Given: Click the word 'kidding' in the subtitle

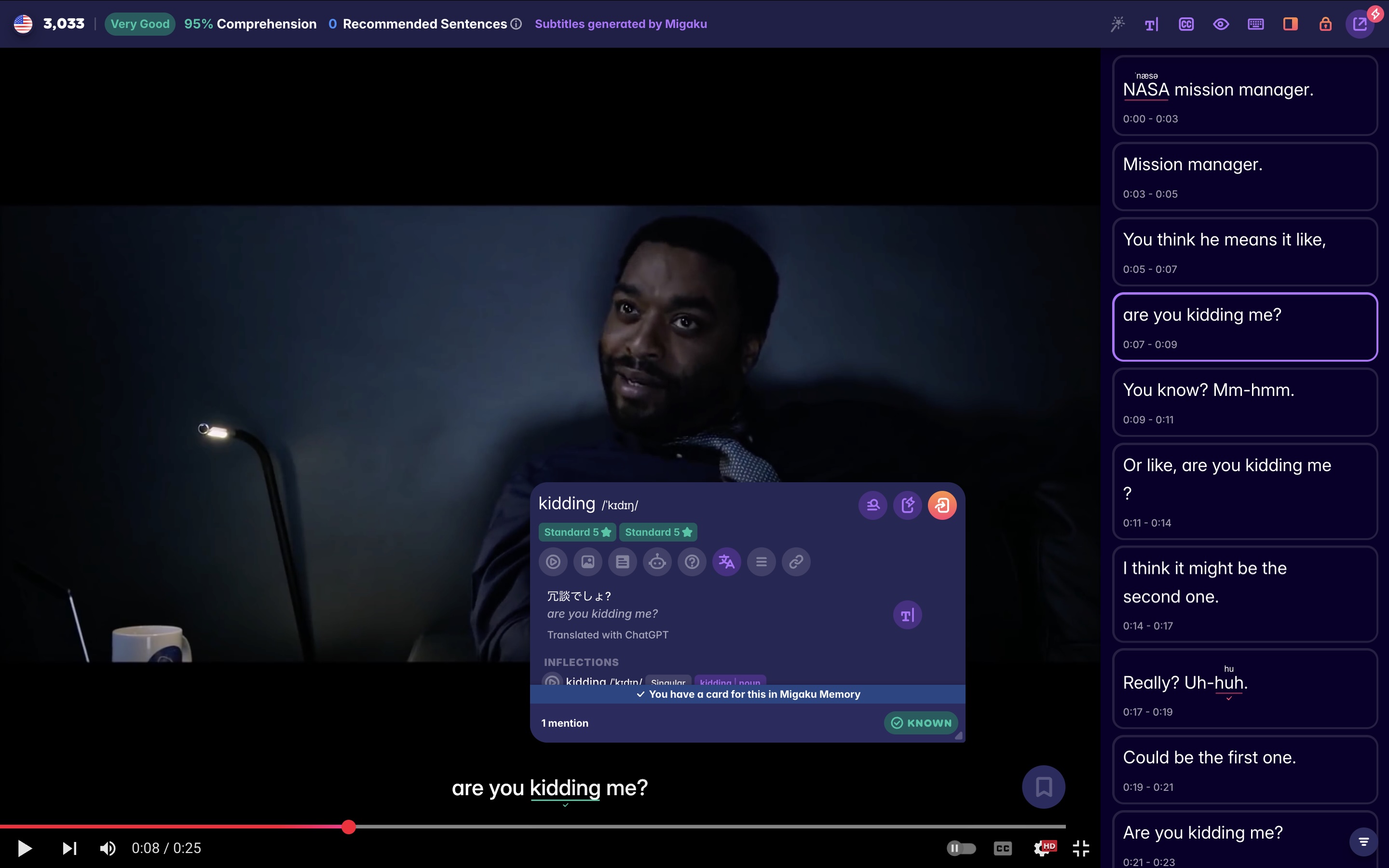Looking at the screenshot, I should [x=565, y=787].
